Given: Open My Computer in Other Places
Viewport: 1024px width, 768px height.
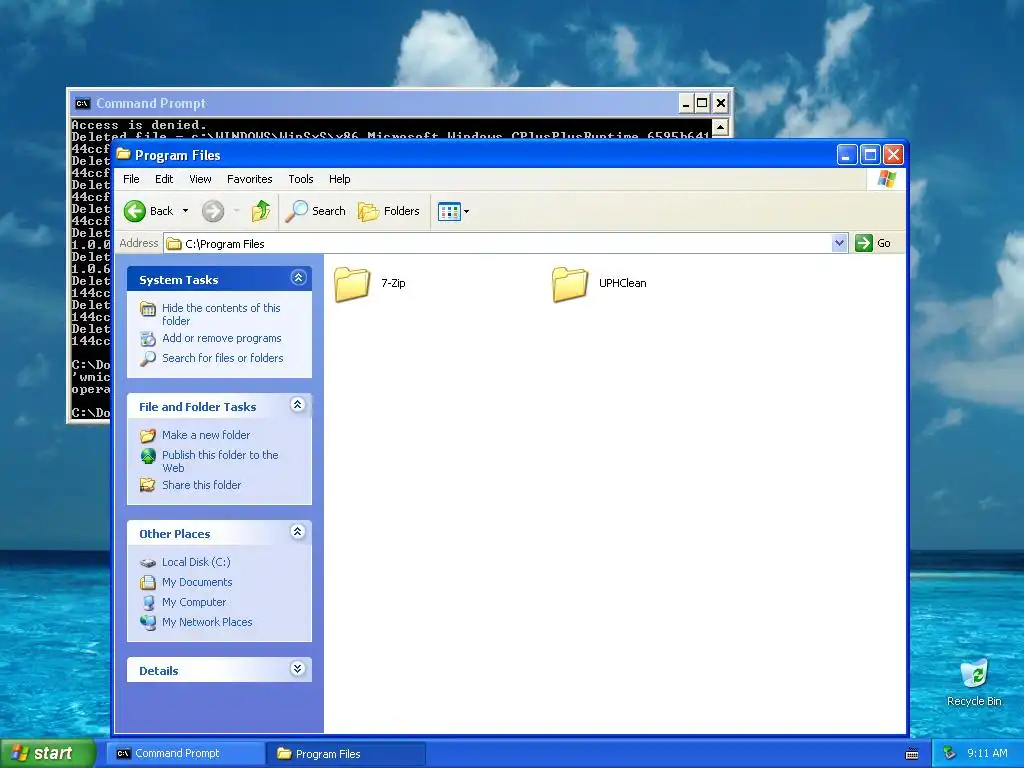Looking at the screenshot, I should tap(194, 602).
